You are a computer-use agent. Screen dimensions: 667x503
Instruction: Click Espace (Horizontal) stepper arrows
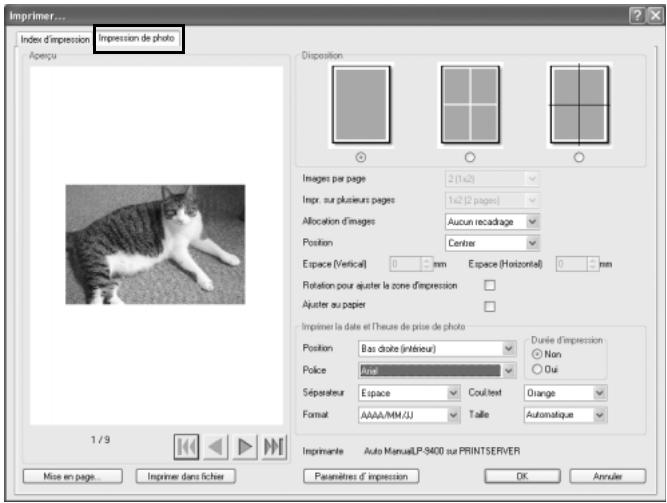(593, 264)
